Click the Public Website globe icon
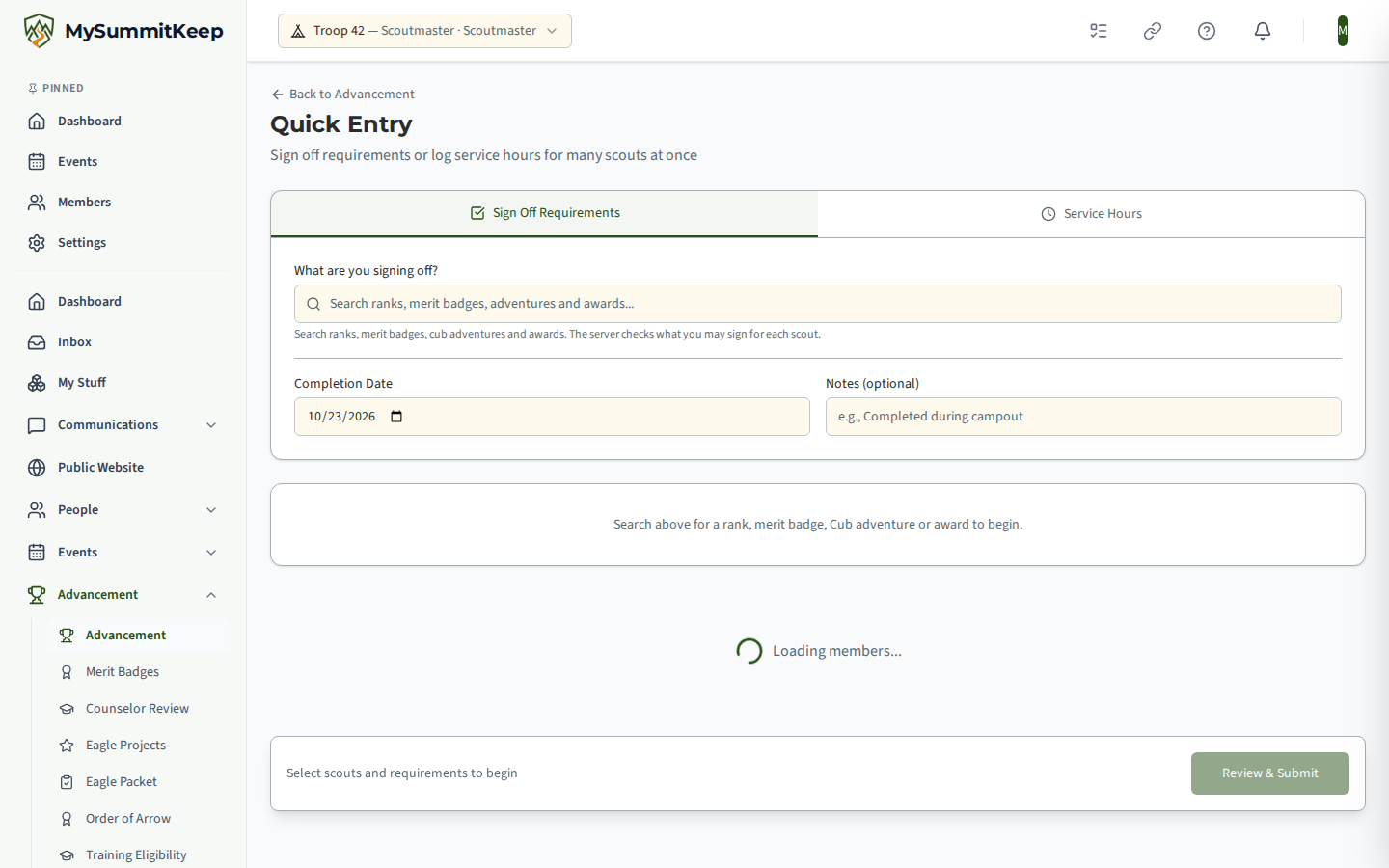This screenshot has height=868, width=1389. click(37, 468)
